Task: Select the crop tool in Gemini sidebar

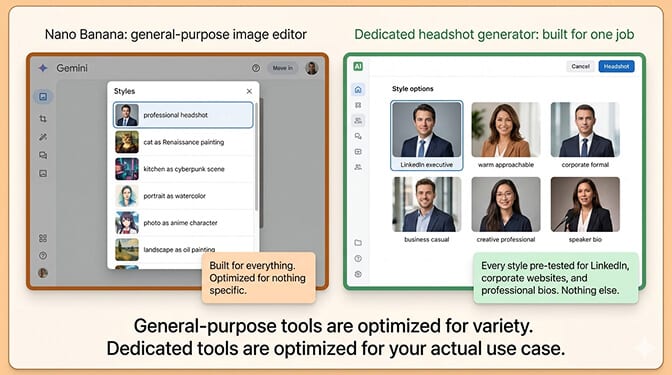Action: pyautogui.click(x=43, y=119)
